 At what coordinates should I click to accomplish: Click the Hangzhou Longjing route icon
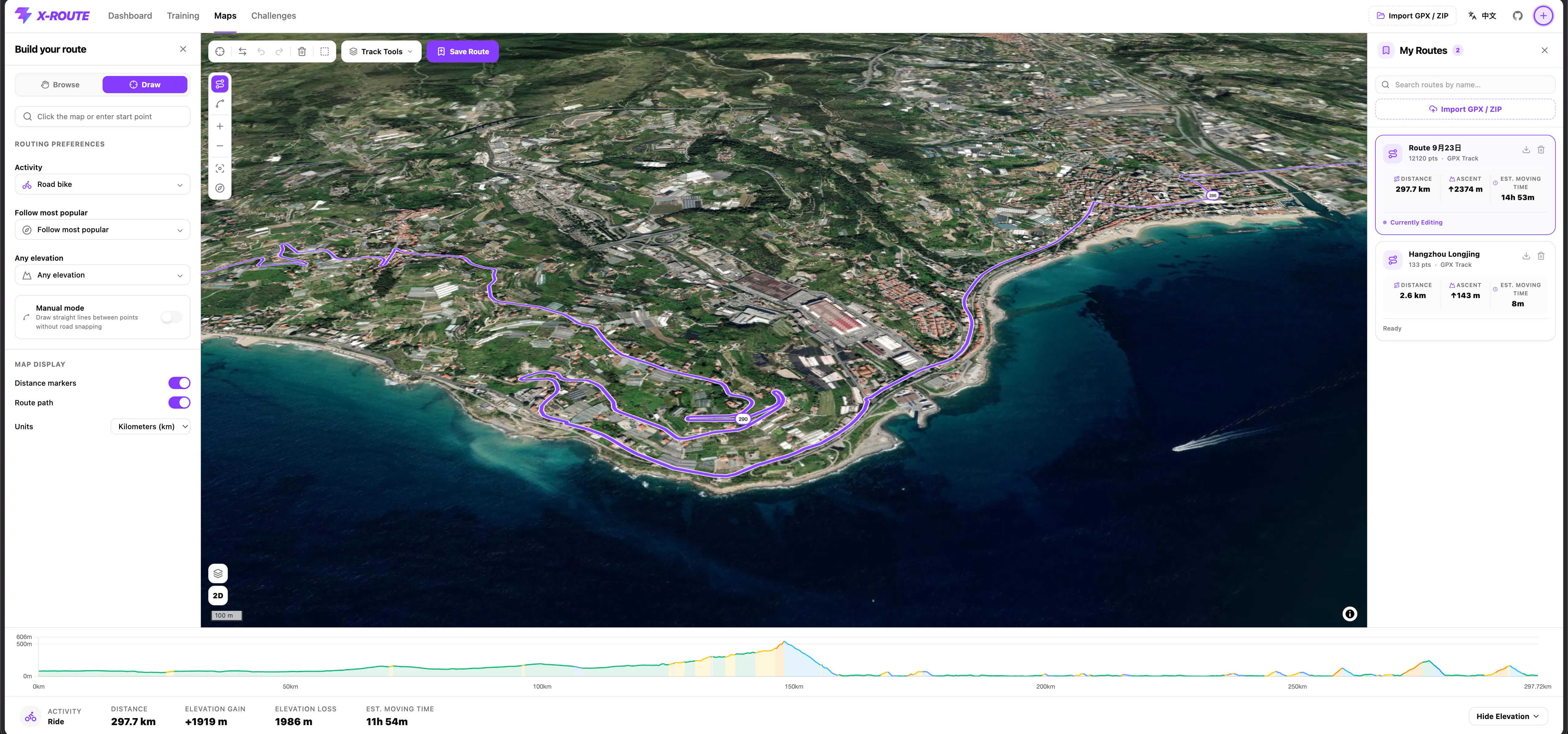tap(1393, 260)
